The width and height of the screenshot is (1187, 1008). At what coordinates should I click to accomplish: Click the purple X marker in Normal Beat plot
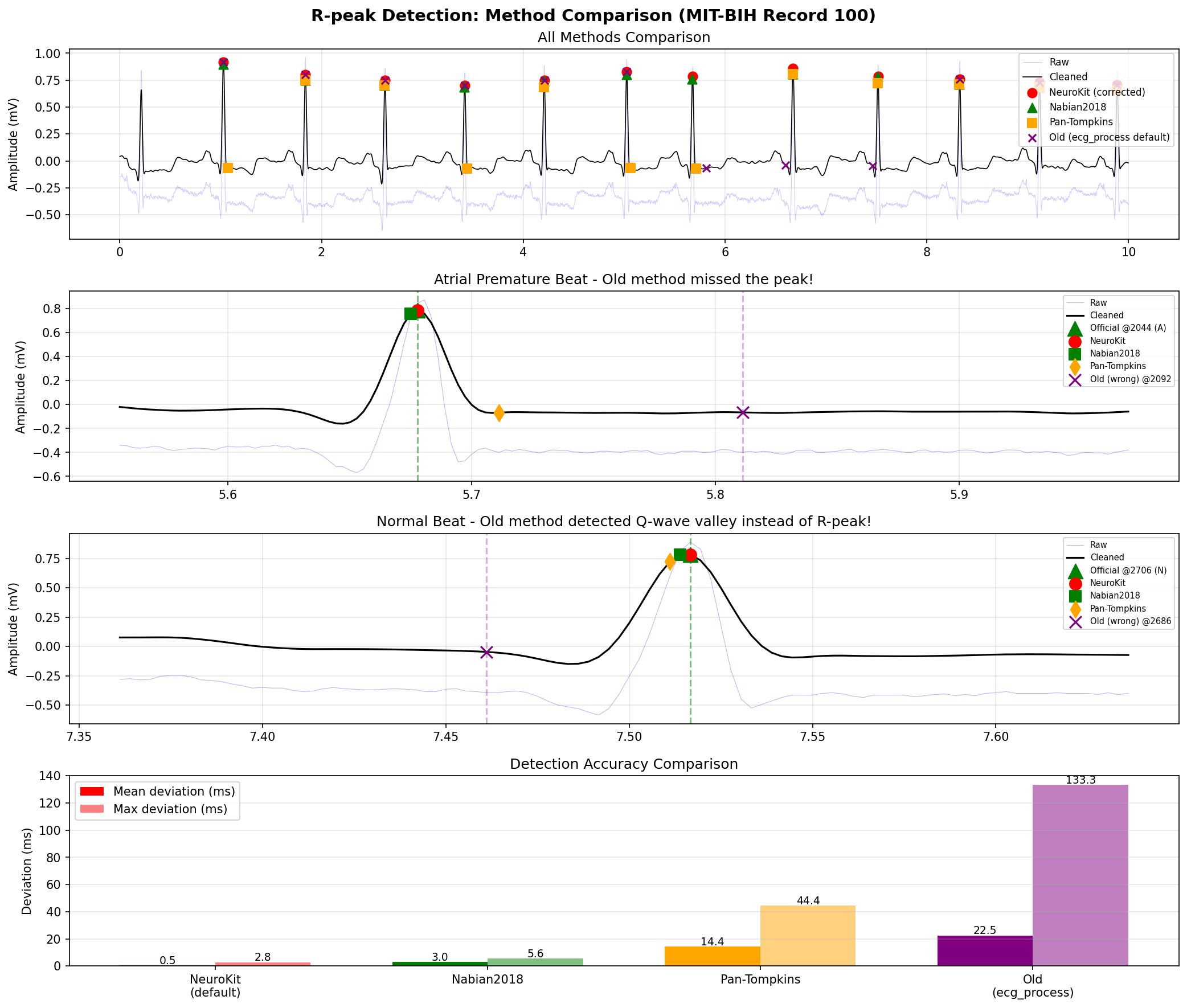point(486,652)
